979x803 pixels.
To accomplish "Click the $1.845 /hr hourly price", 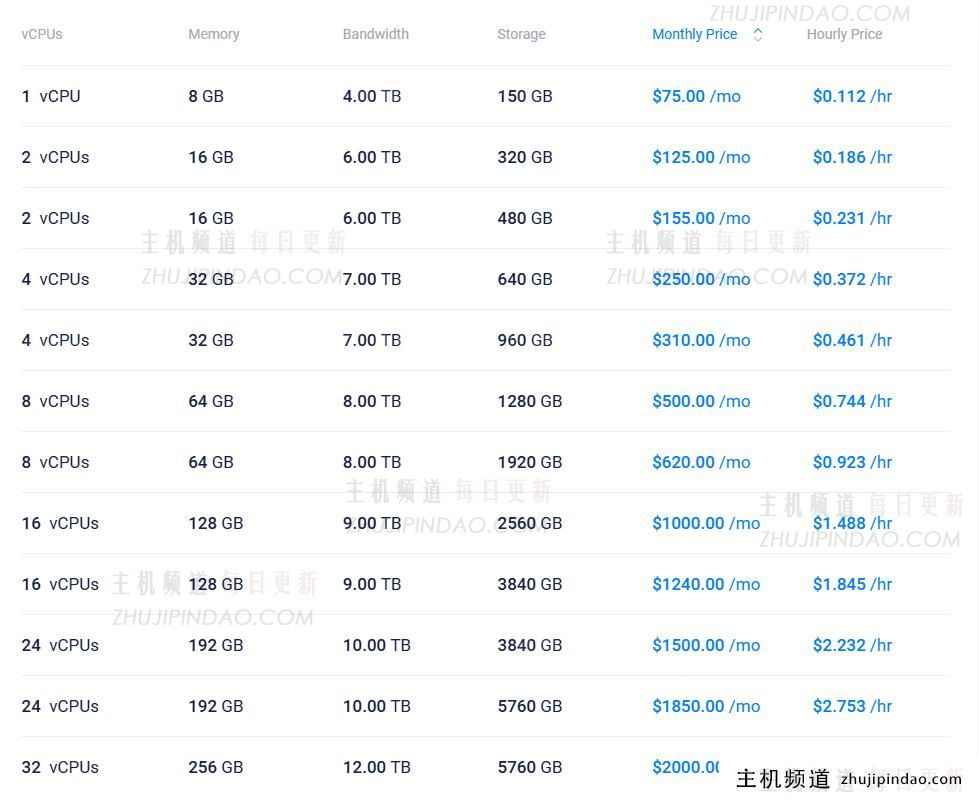I will (852, 584).
